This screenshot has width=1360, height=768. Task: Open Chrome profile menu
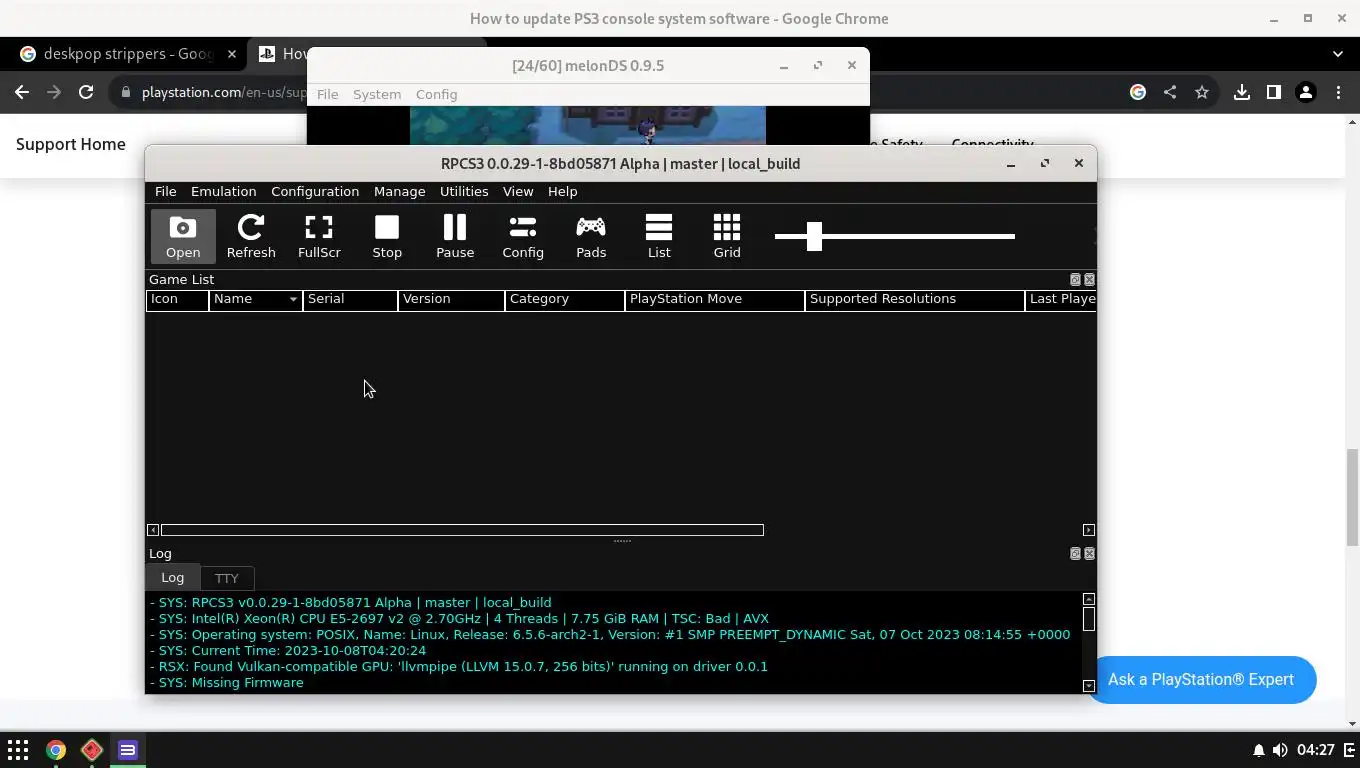(x=1306, y=92)
